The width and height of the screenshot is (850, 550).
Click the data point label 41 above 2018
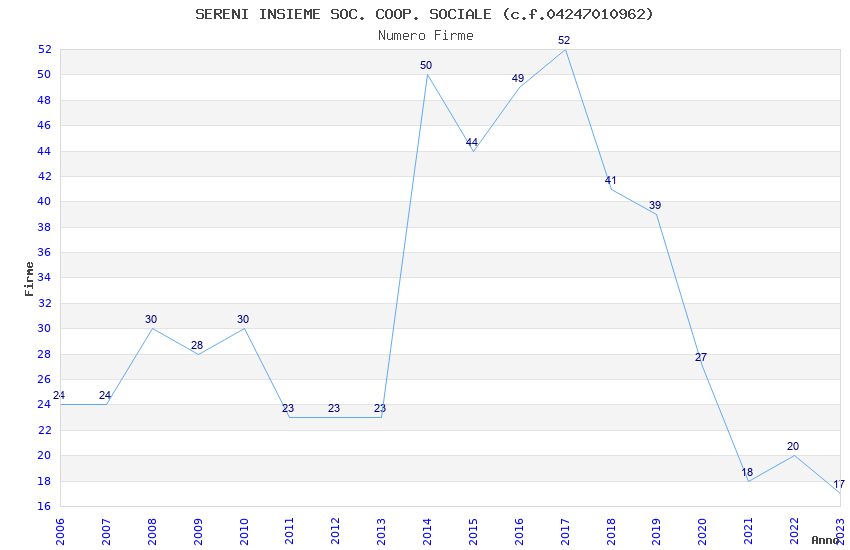point(610,180)
